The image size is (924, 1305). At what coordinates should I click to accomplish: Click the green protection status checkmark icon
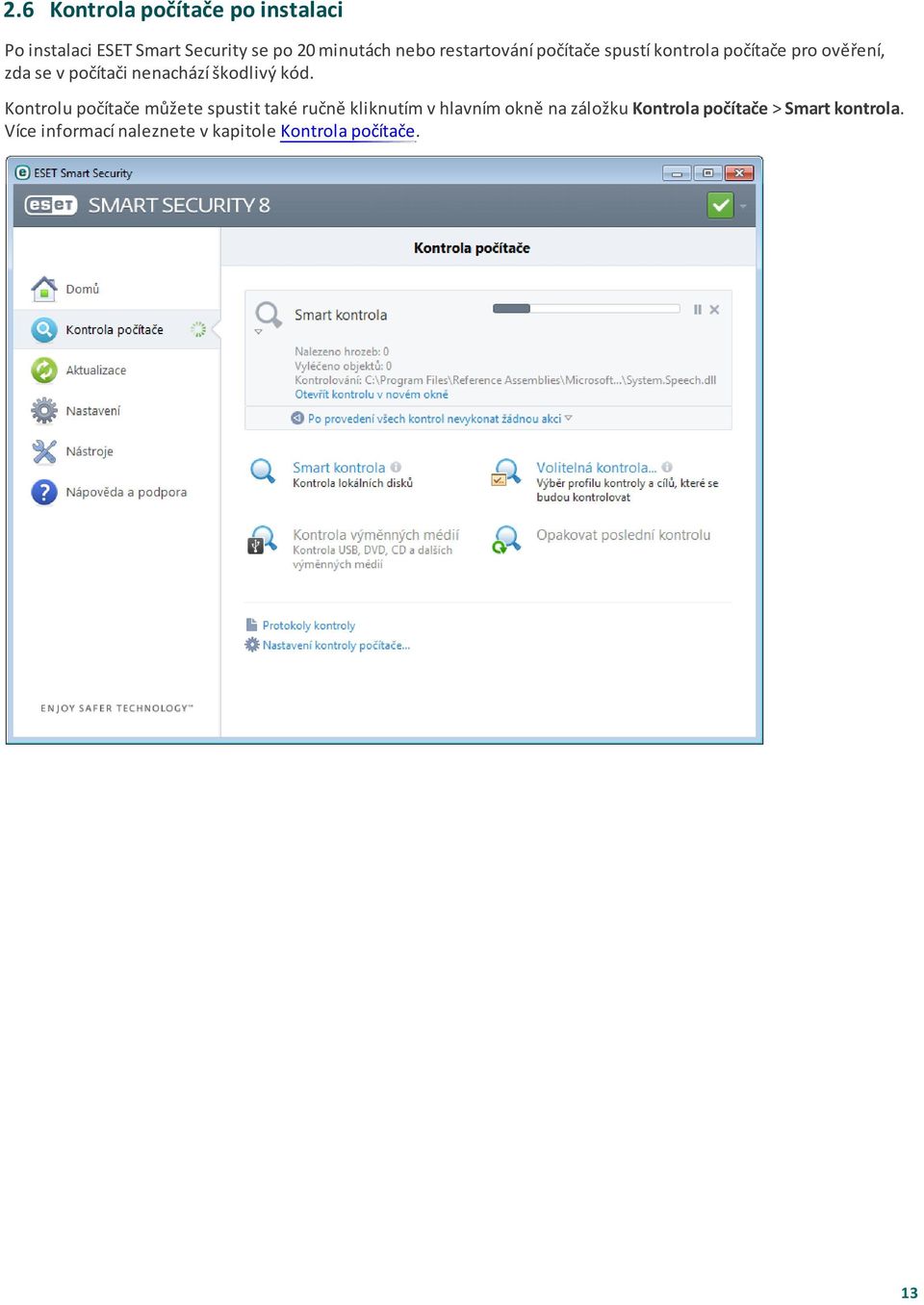point(720,205)
